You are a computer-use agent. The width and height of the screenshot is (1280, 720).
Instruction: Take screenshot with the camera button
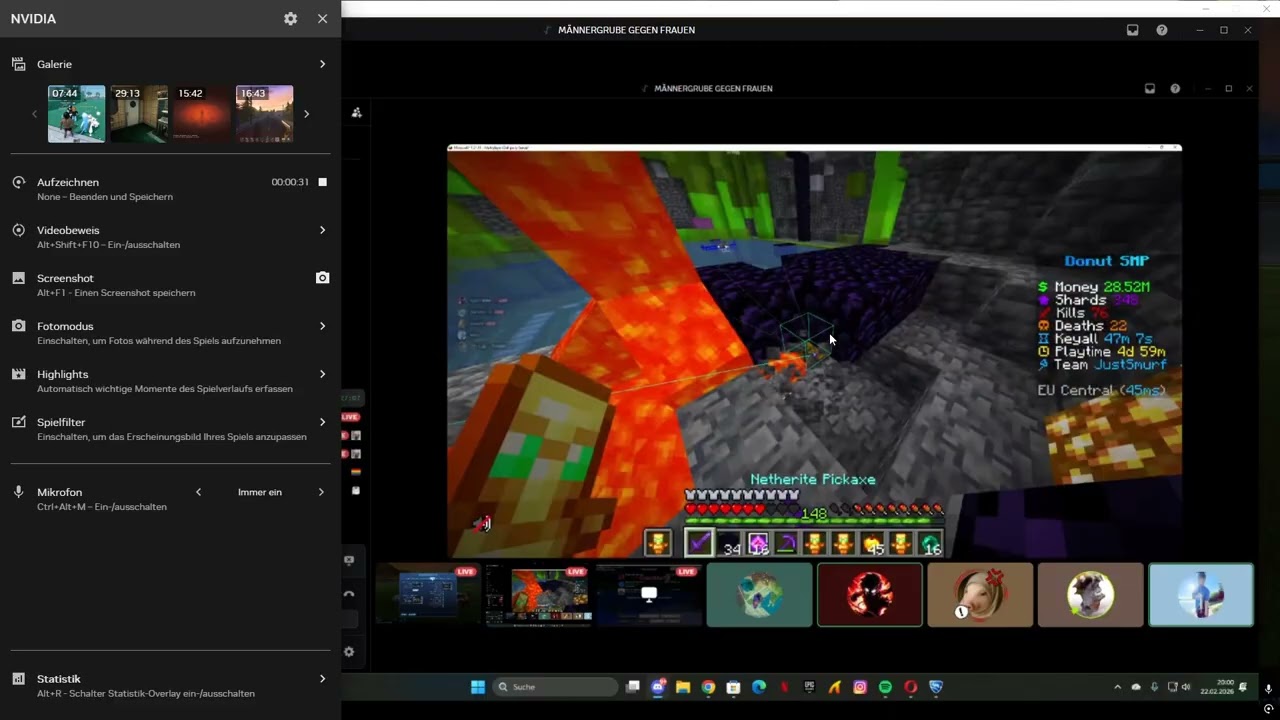(322, 278)
